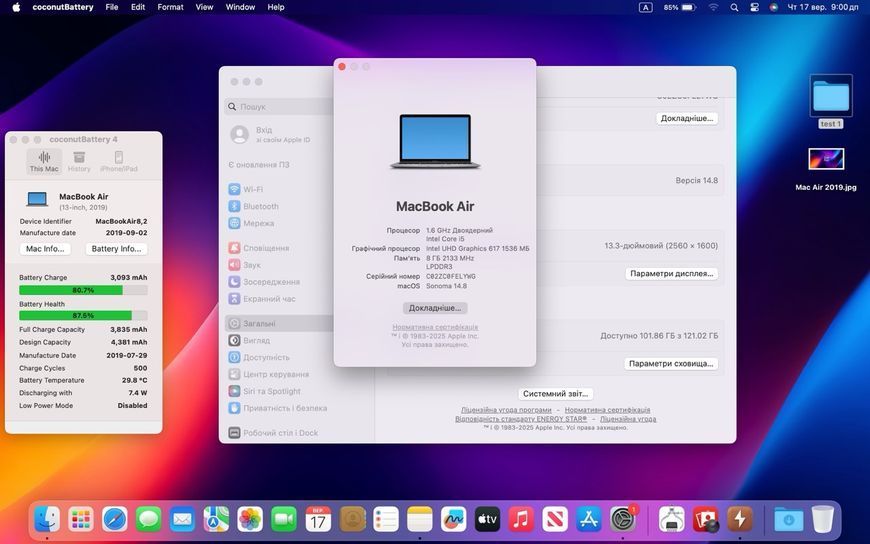Click the Докладніше... button in About window
This screenshot has height=544, width=870.
pyautogui.click(x=435, y=308)
